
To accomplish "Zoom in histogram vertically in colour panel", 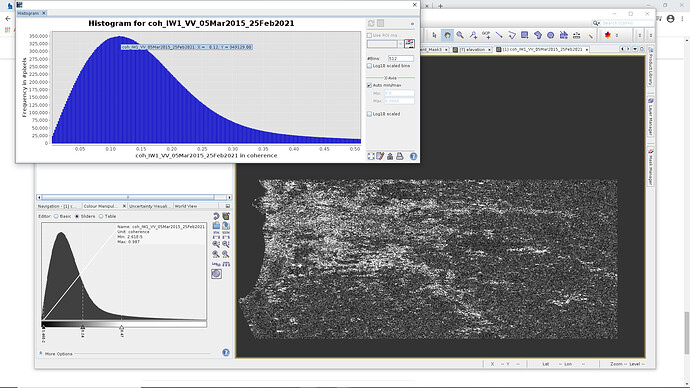I will tap(216, 244).
